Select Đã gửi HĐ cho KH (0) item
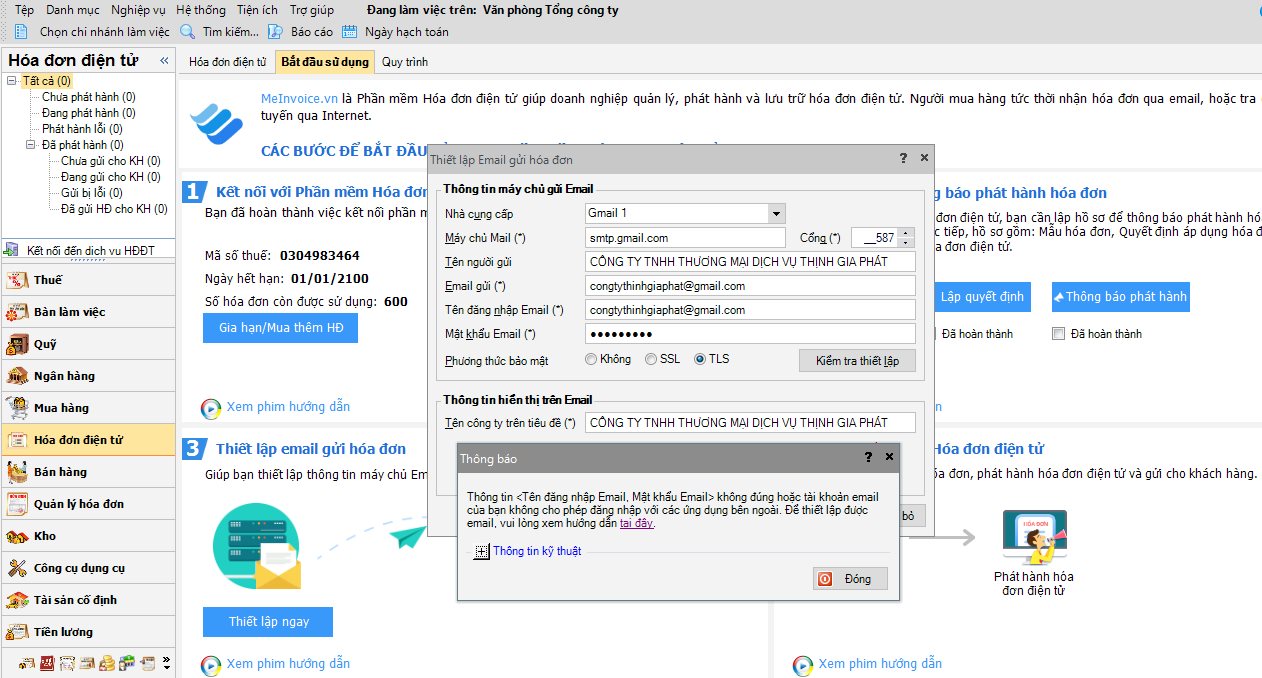Screen dimensions: 1262x678 [114, 209]
